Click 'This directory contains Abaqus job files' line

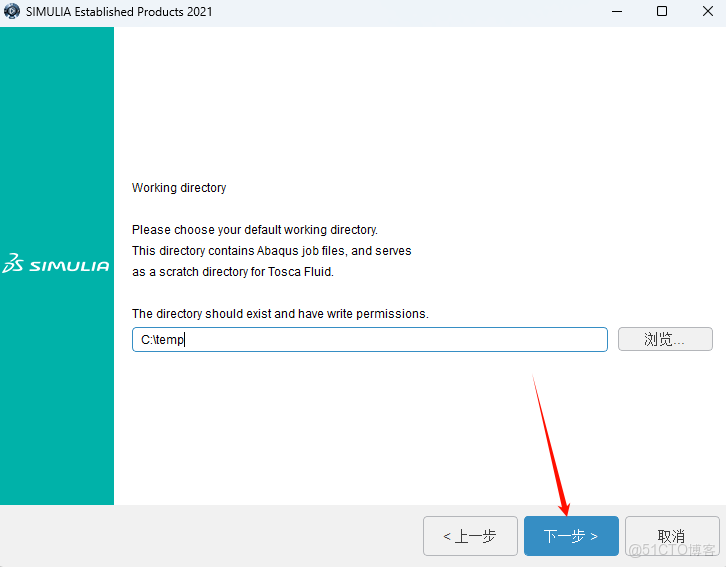(x=272, y=250)
